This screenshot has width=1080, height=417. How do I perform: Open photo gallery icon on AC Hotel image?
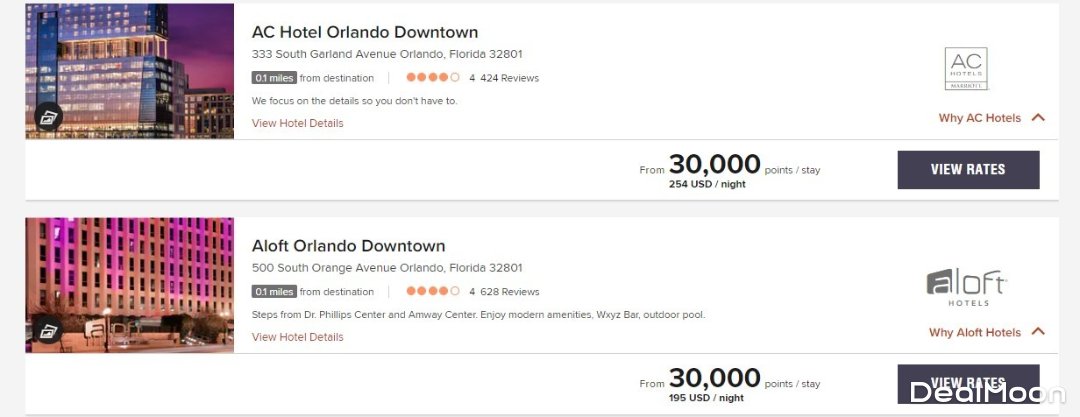tap(49, 117)
